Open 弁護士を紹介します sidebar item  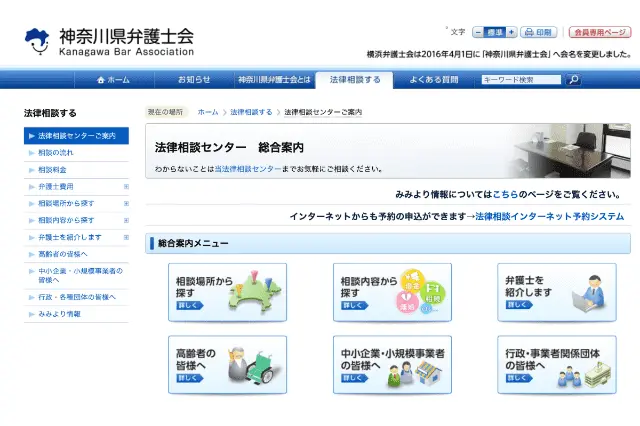[69, 237]
